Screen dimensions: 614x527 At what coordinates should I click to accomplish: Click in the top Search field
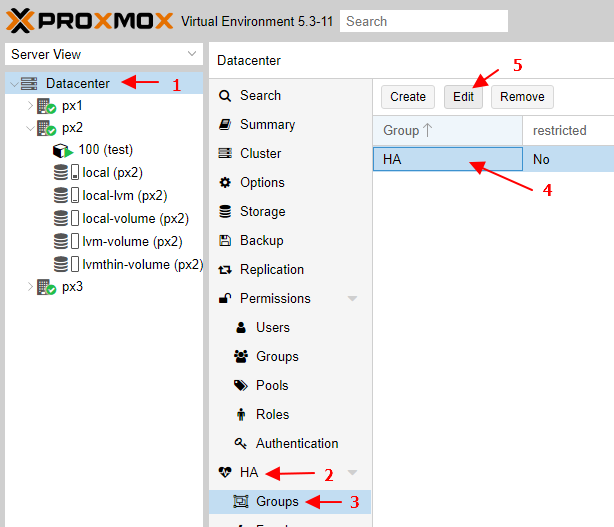click(x=423, y=21)
